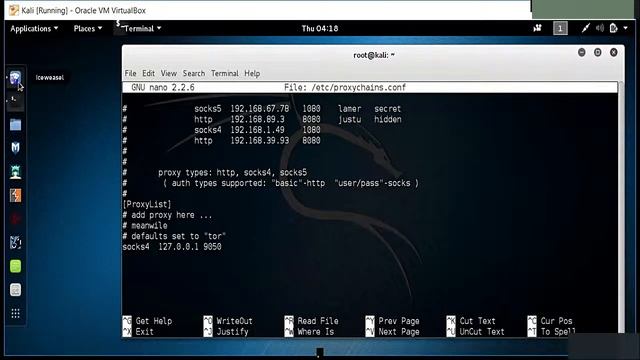Click the 'proxy types: http, socks4, socks5' line
This screenshot has height=360, width=640.
[215, 172]
